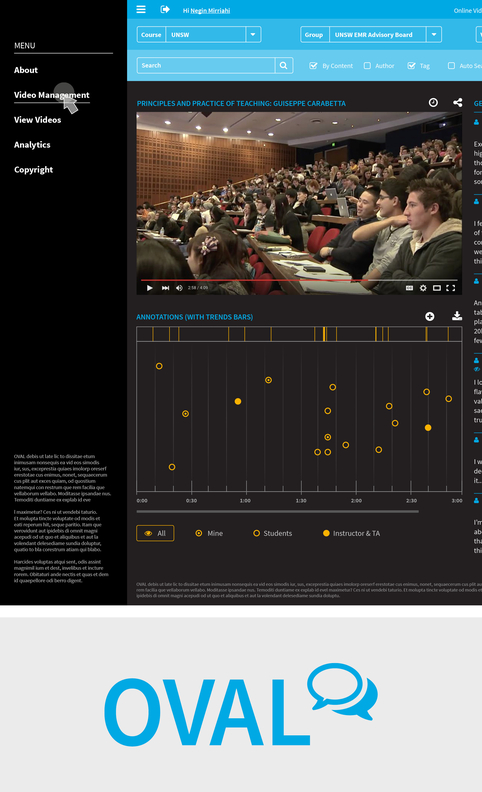Click the All annotations filter button

tap(155, 533)
